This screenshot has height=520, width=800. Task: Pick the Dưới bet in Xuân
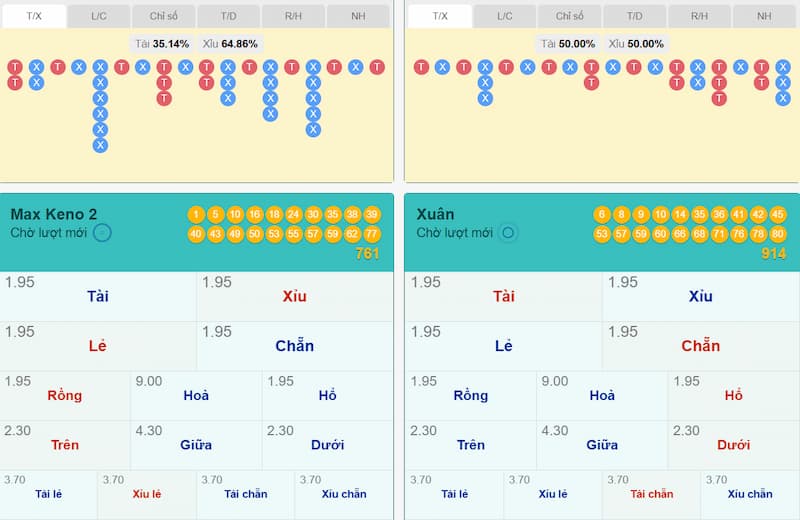pyautogui.click(x=733, y=444)
